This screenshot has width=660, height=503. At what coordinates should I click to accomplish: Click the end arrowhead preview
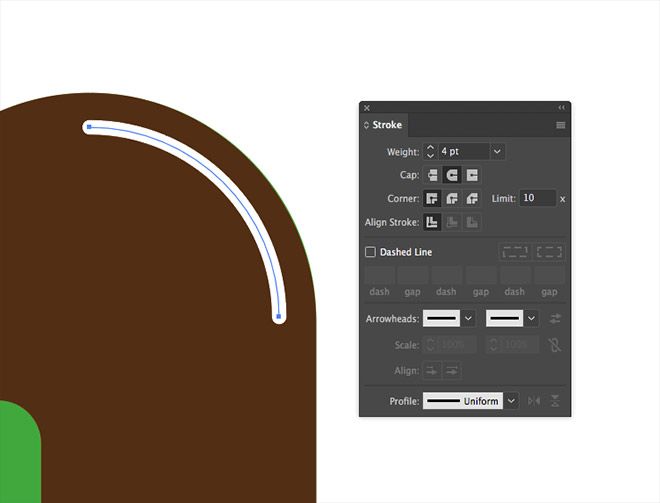coord(504,319)
